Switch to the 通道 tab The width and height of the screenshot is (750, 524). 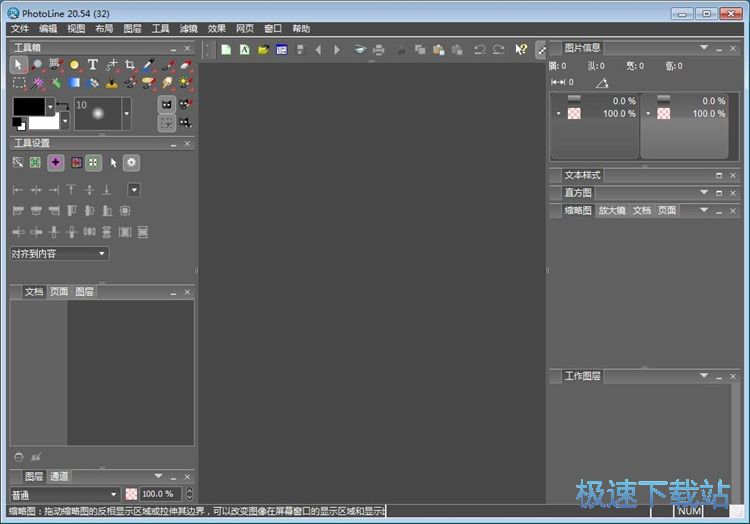[59, 477]
